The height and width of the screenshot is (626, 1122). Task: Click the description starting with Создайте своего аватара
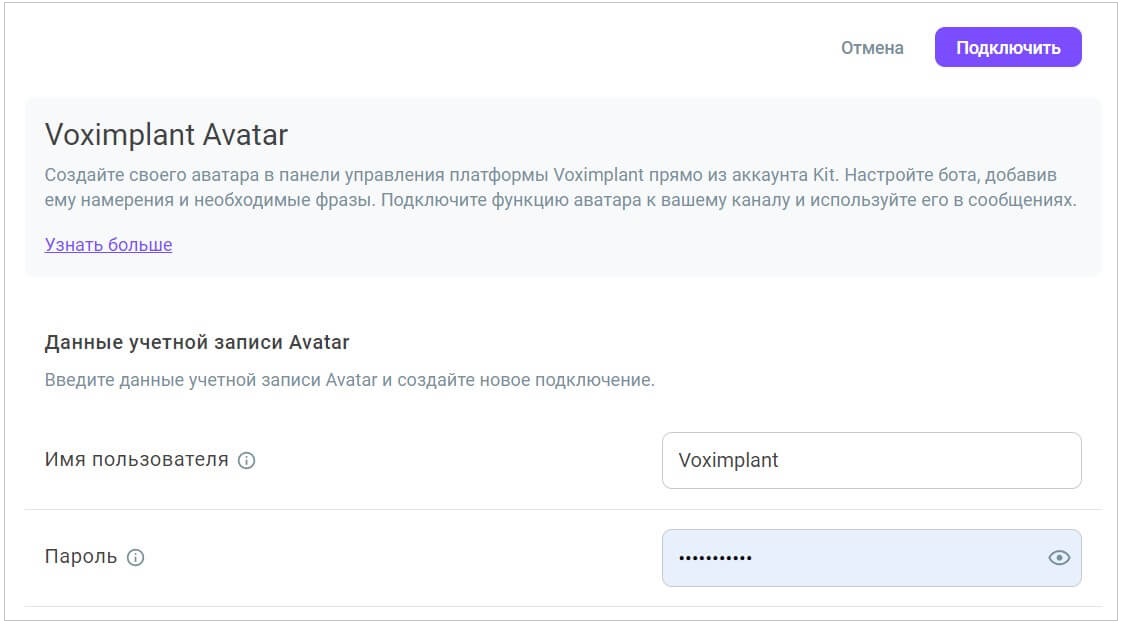pyautogui.click(x=560, y=187)
